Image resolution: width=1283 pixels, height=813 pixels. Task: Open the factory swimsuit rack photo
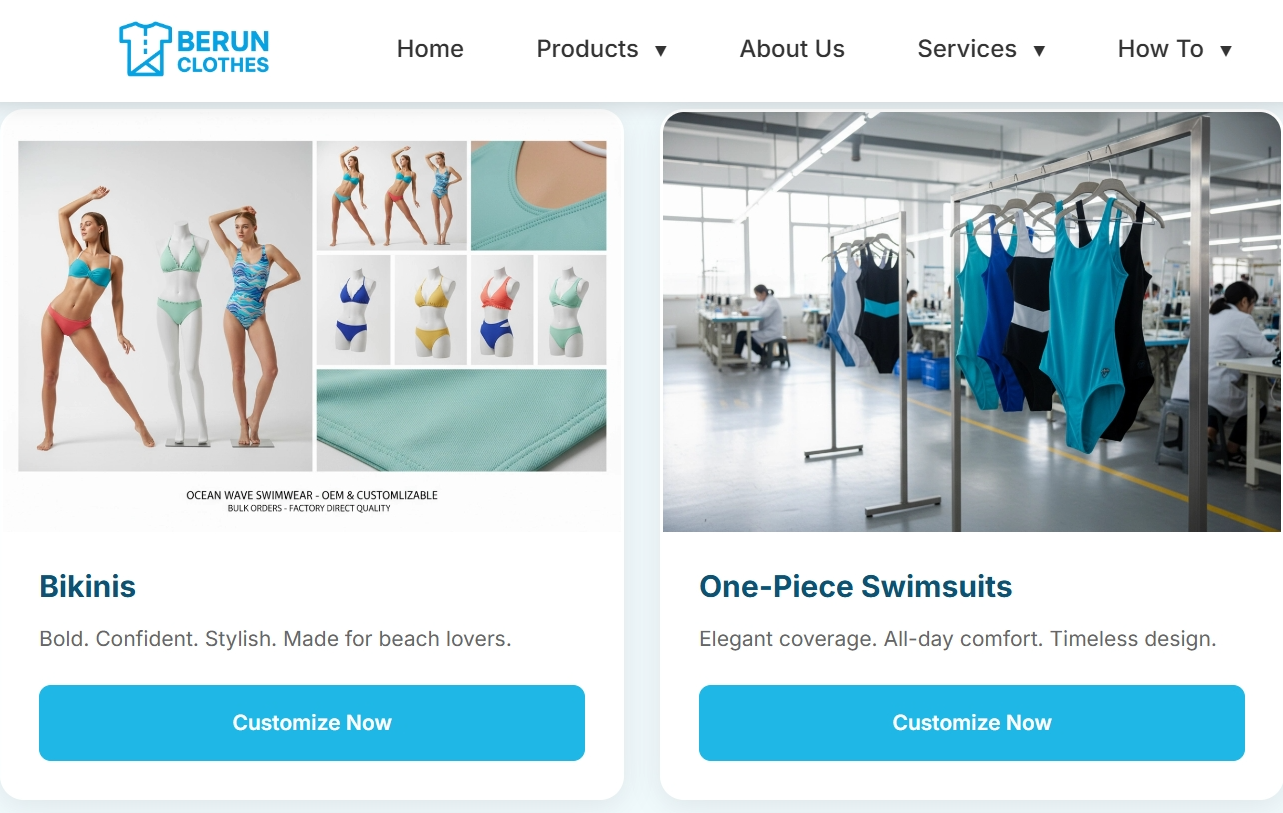tap(972, 322)
